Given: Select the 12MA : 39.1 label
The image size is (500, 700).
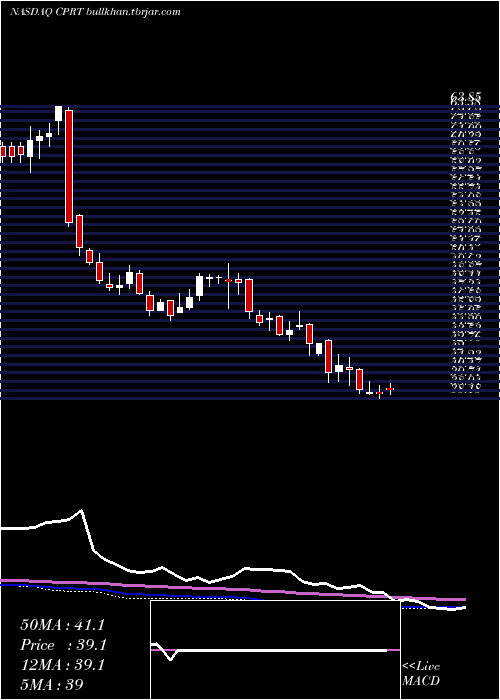Looking at the screenshot, I should pos(62,665).
